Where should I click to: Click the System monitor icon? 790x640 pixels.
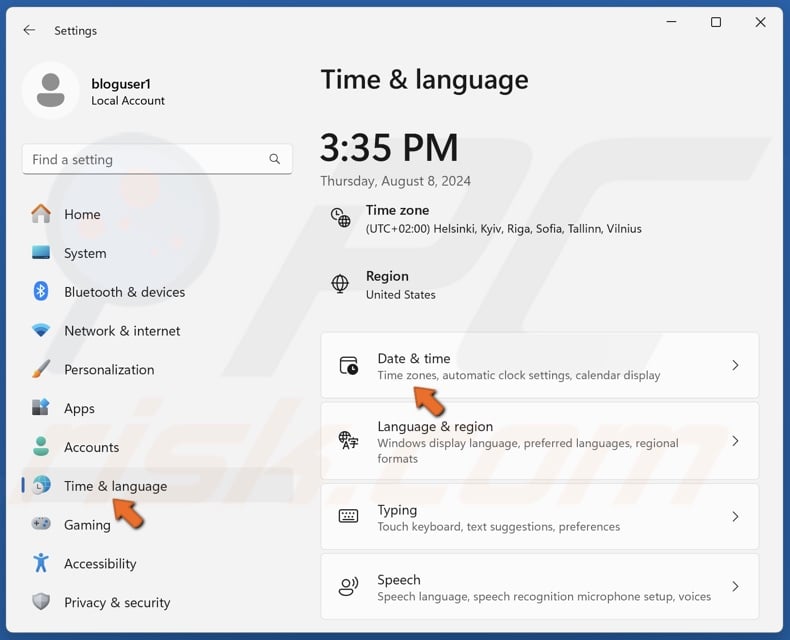(x=41, y=252)
